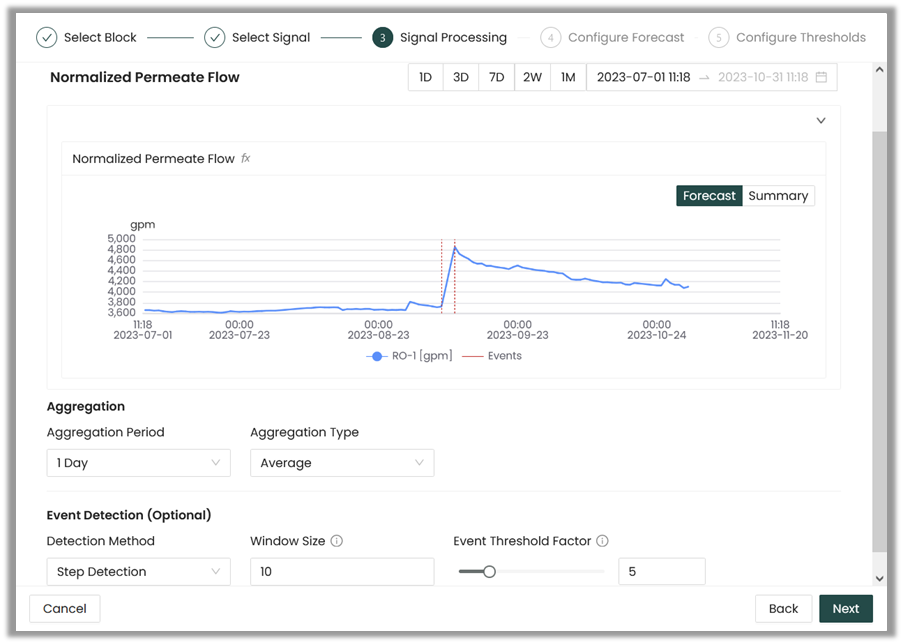
Task: Click the calendar icon in date range
Action: (x=821, y=77)
